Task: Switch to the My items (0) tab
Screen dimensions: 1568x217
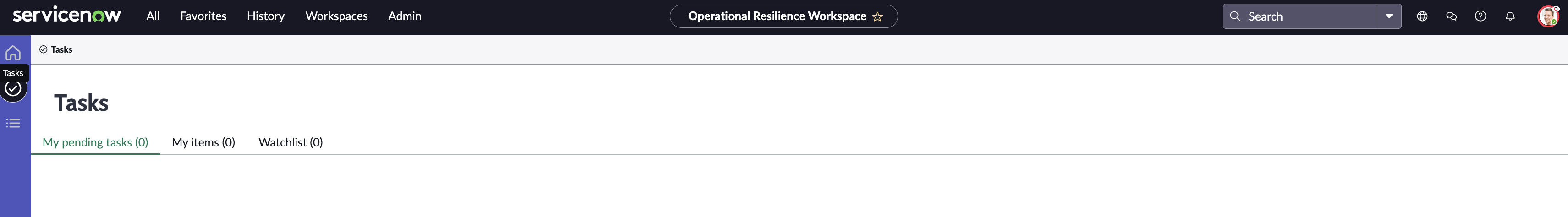Action: 203,142
